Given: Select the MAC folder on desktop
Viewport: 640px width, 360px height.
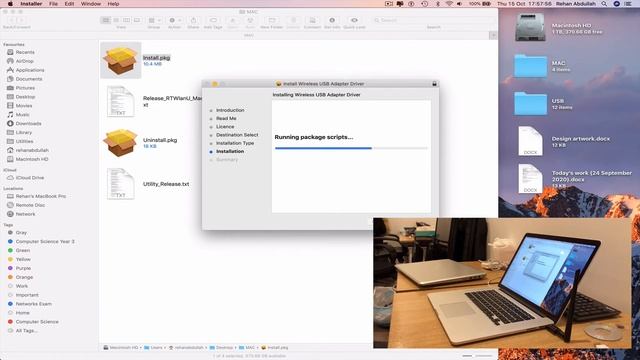Looking at the screenshot, I should (530, 66).
